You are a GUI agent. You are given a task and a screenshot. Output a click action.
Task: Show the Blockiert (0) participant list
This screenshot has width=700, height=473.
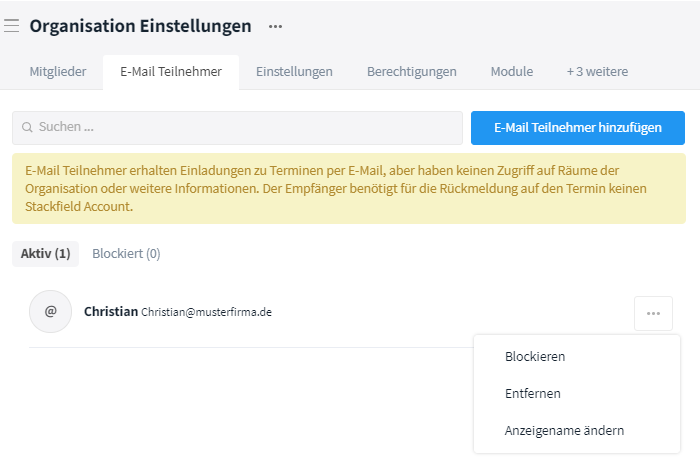pos(126,254)
